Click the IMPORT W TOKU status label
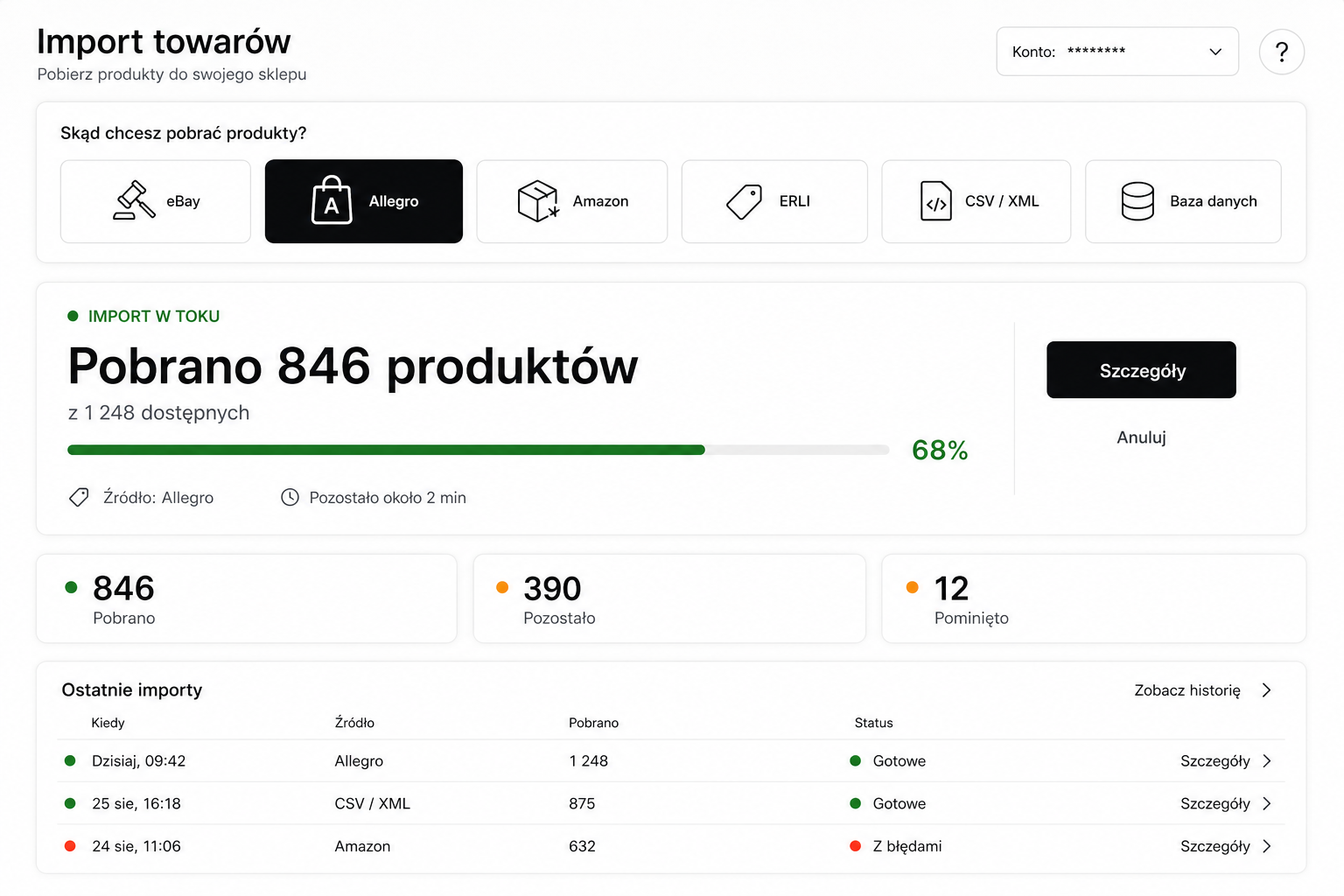Viewport: 1344px width, 896px height. pyautogui.click(x=154, y=316)
